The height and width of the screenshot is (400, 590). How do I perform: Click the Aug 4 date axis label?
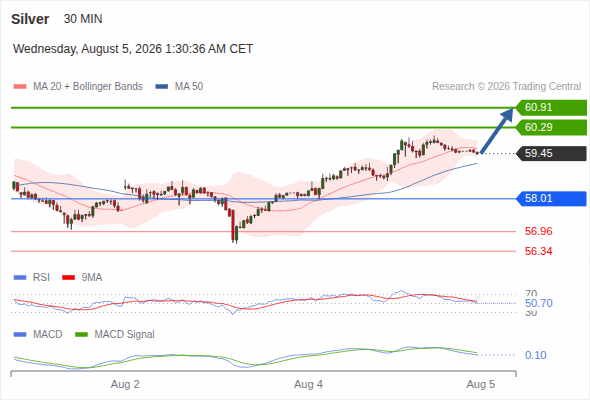[x=308, y=384]
